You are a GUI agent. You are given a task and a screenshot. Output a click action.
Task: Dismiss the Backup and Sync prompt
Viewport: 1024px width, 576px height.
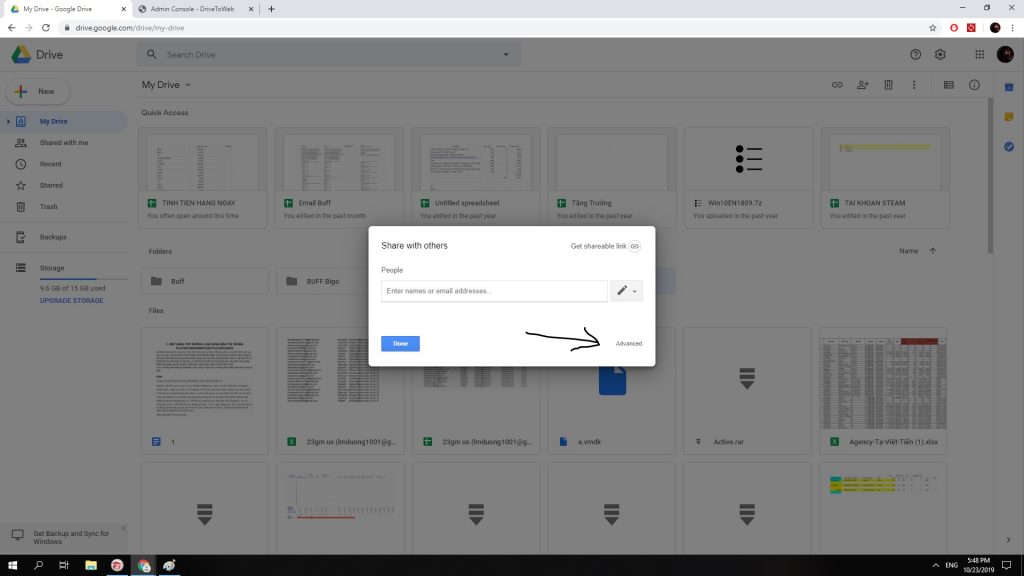pyautogui.click(x=123, y=528)
